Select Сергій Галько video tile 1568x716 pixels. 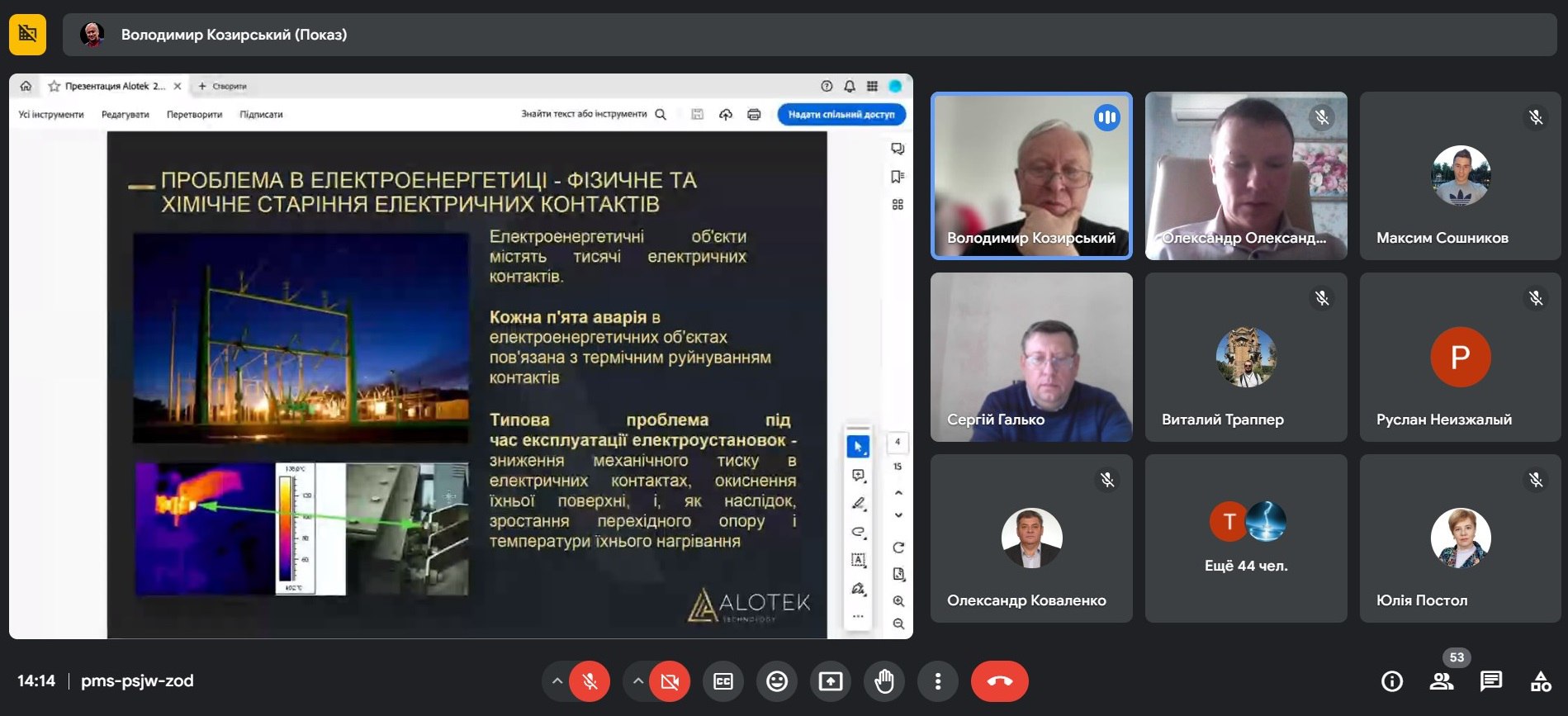coord(1031,358)
